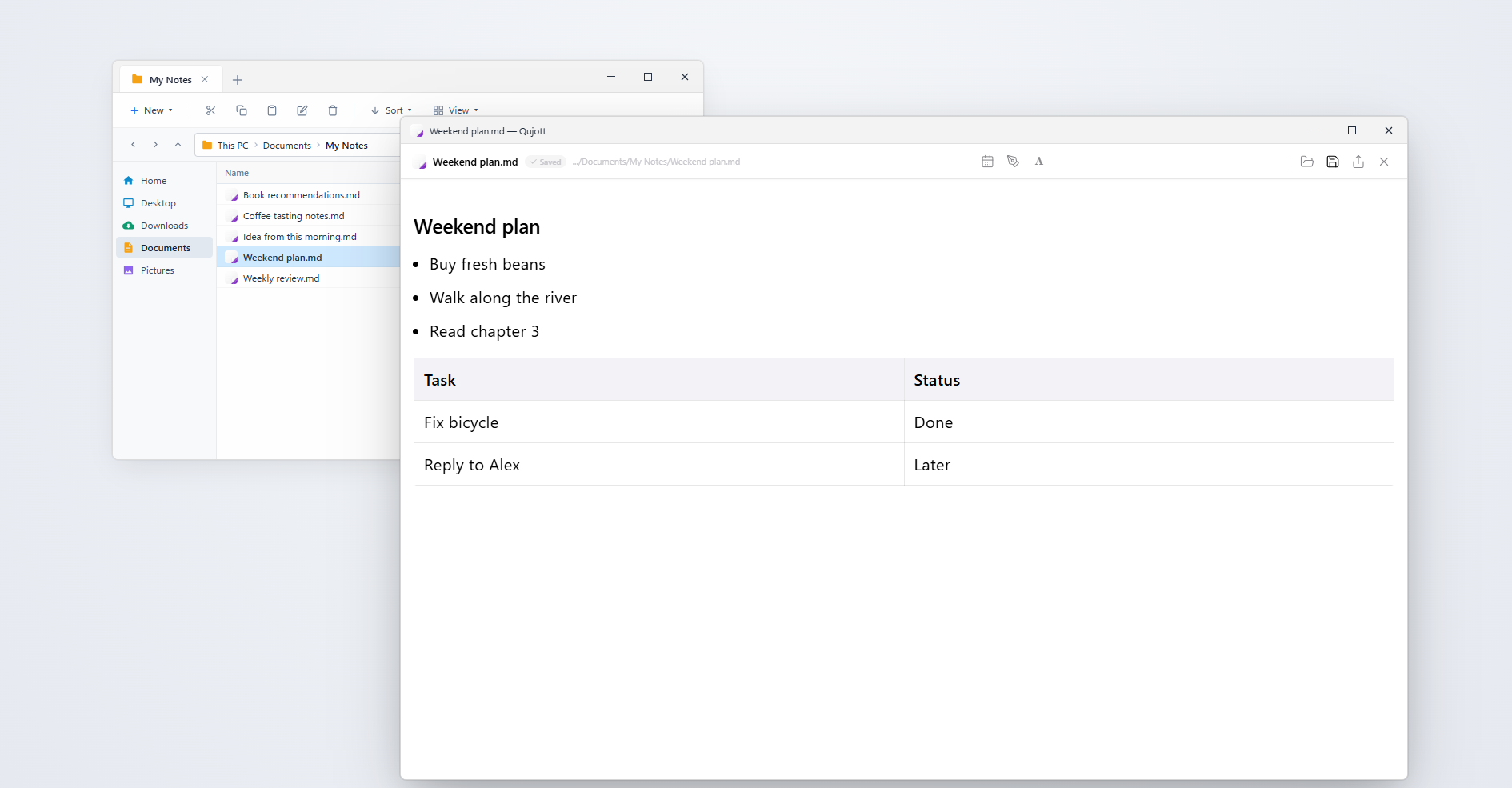Expand the View dropdown in file explorer

click(x=456, y=110)
